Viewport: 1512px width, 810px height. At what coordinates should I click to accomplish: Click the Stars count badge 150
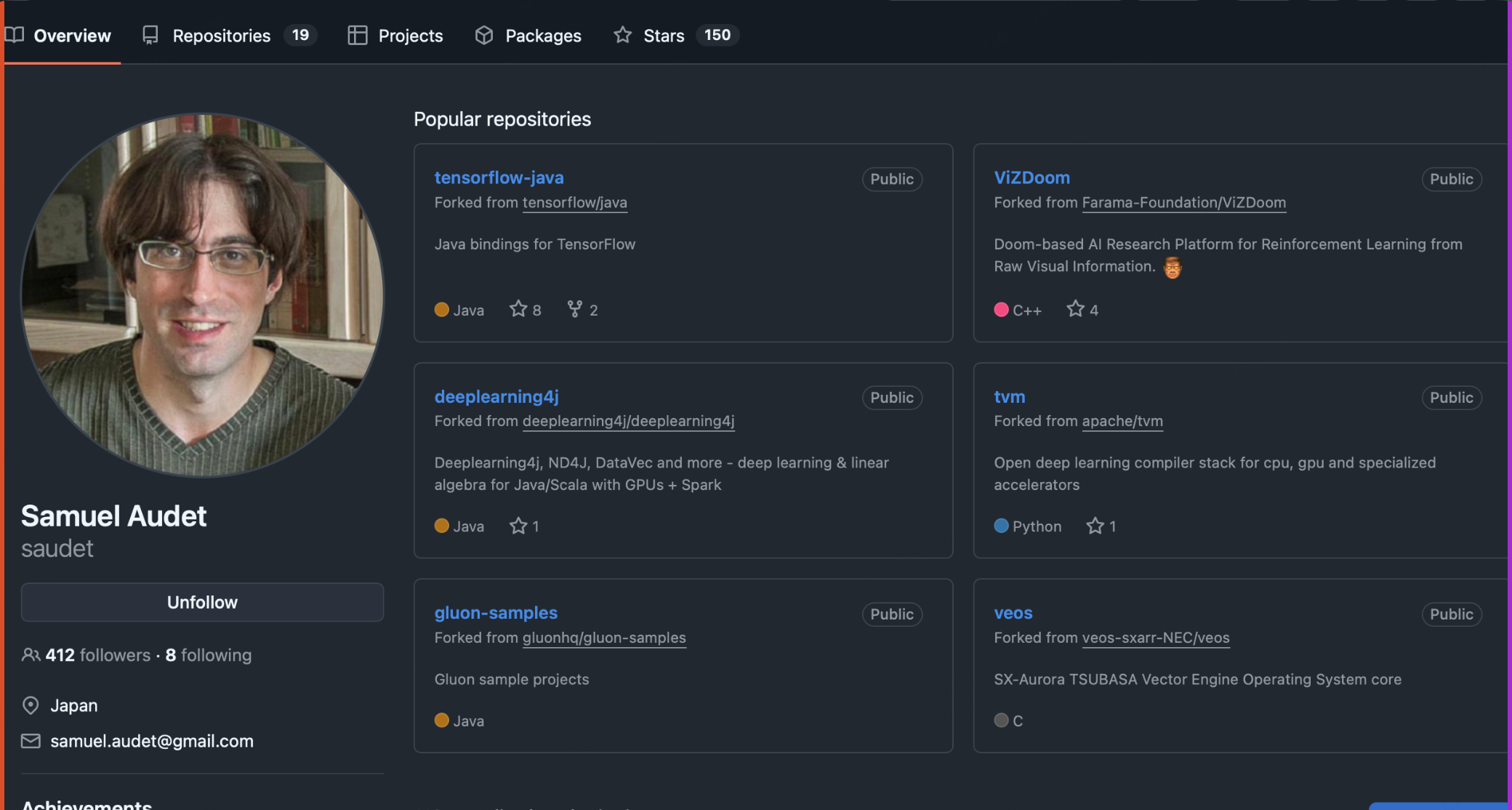[x=717, y=35]
